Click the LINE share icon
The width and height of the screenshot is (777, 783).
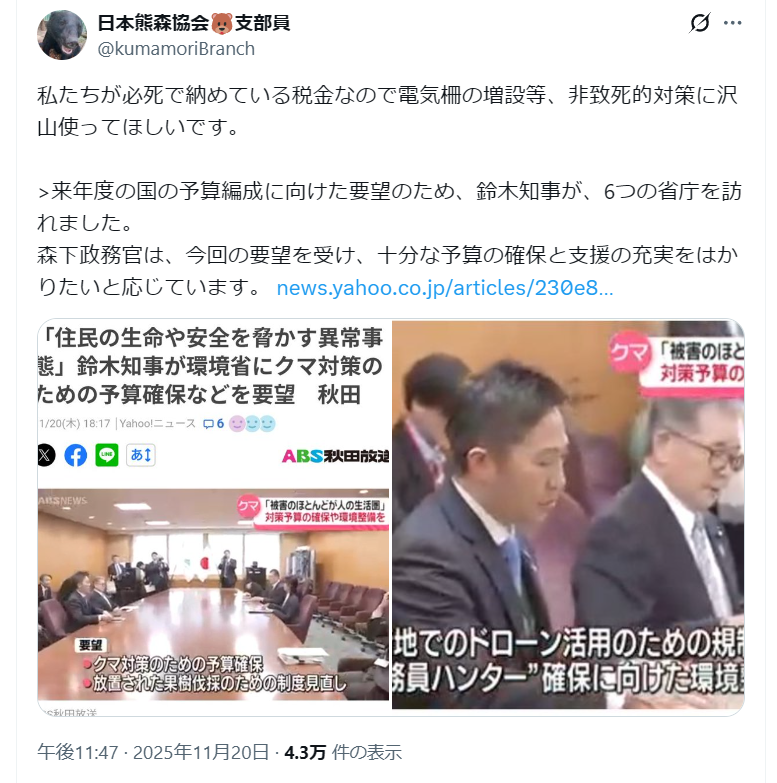point(107,455)
